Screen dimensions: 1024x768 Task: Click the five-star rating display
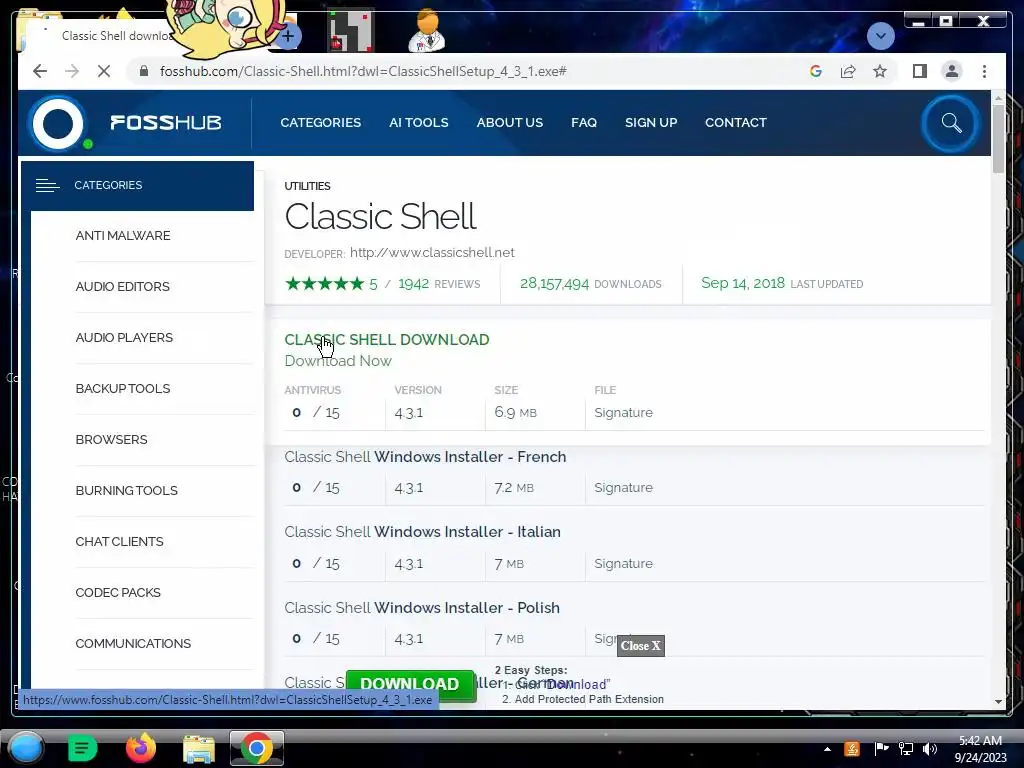[325, 283]
